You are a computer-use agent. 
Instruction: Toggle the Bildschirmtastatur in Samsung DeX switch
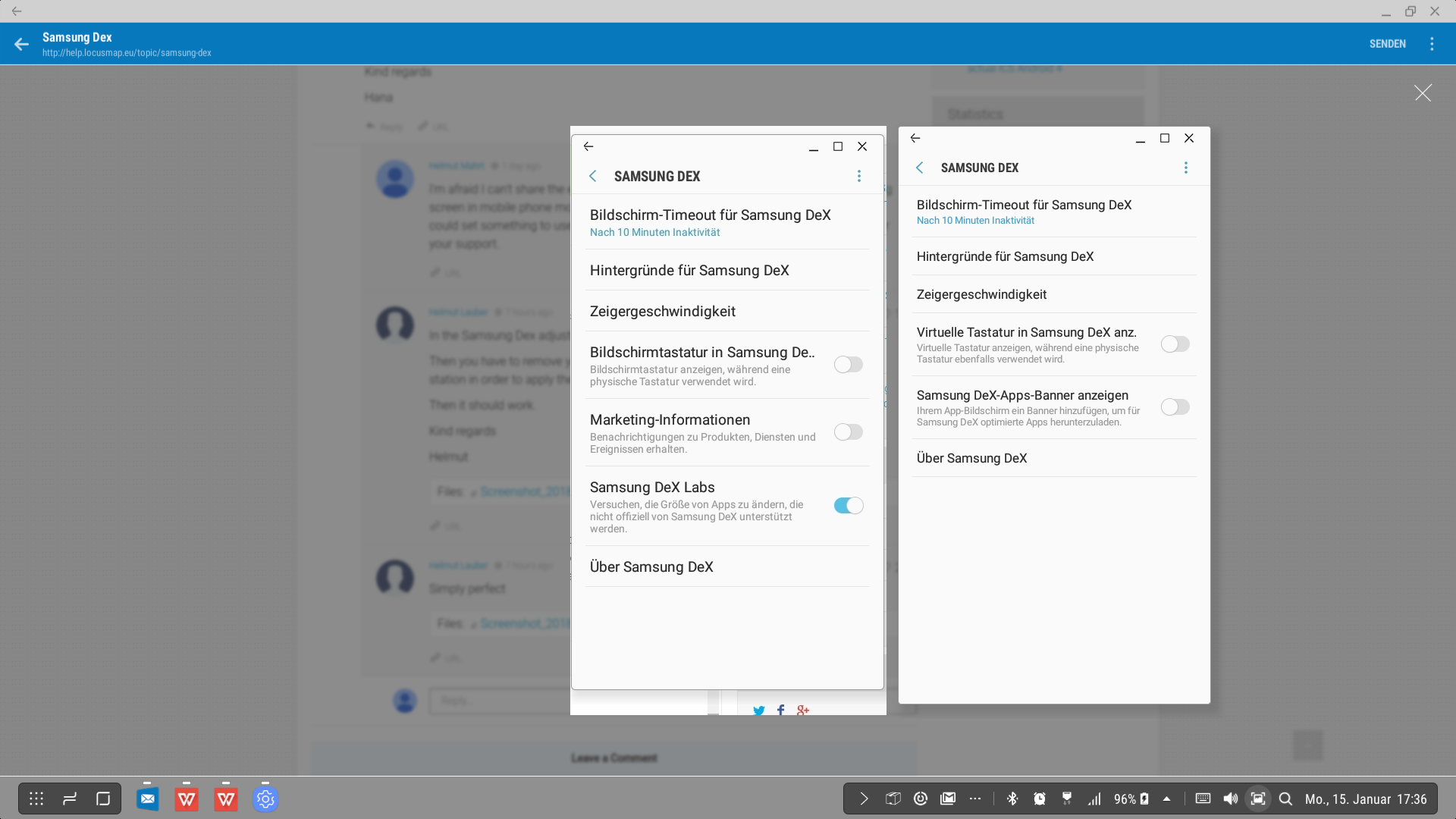coord(848,365)
